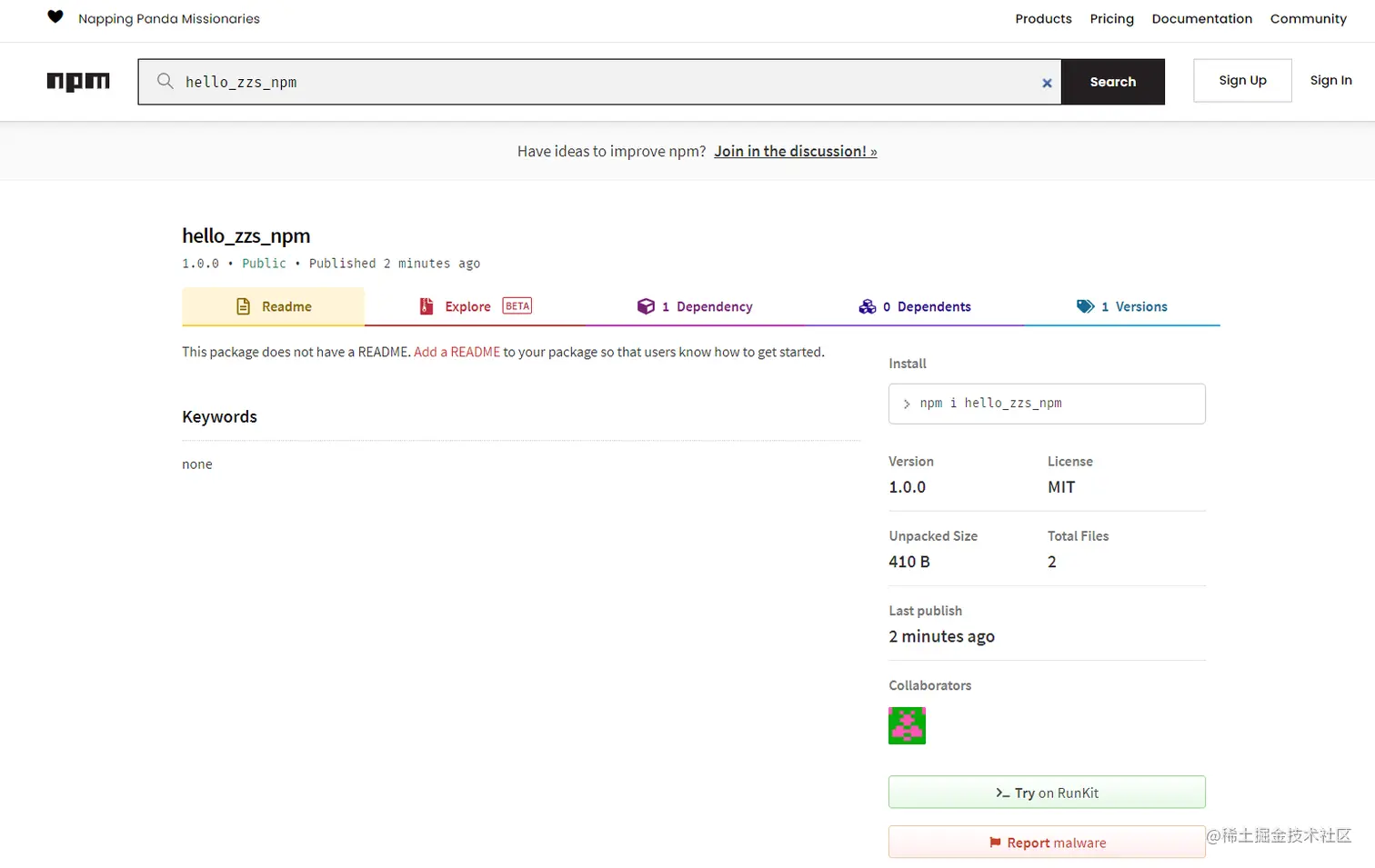This screenshot has height=868, width=1375.
Task: Click the Keywords heading
Action: coord(219,416)
